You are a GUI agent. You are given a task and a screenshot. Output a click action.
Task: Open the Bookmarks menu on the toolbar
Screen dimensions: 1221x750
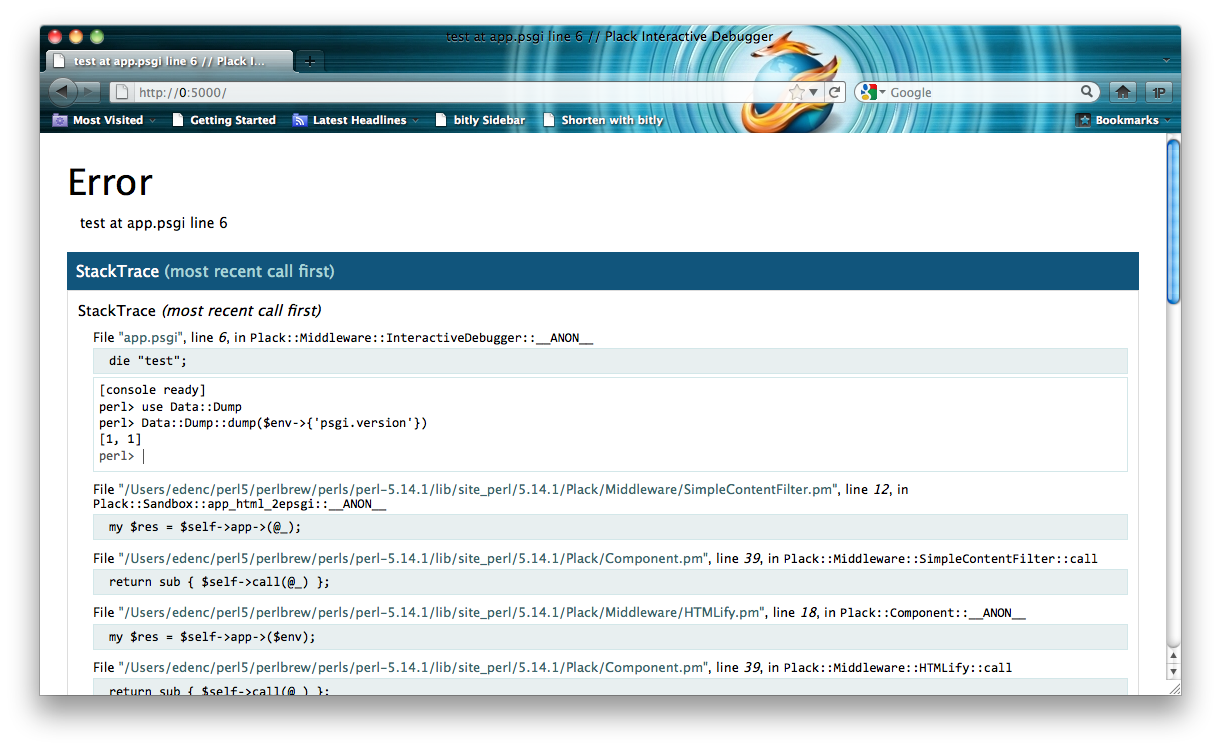tap(1122, 120)
